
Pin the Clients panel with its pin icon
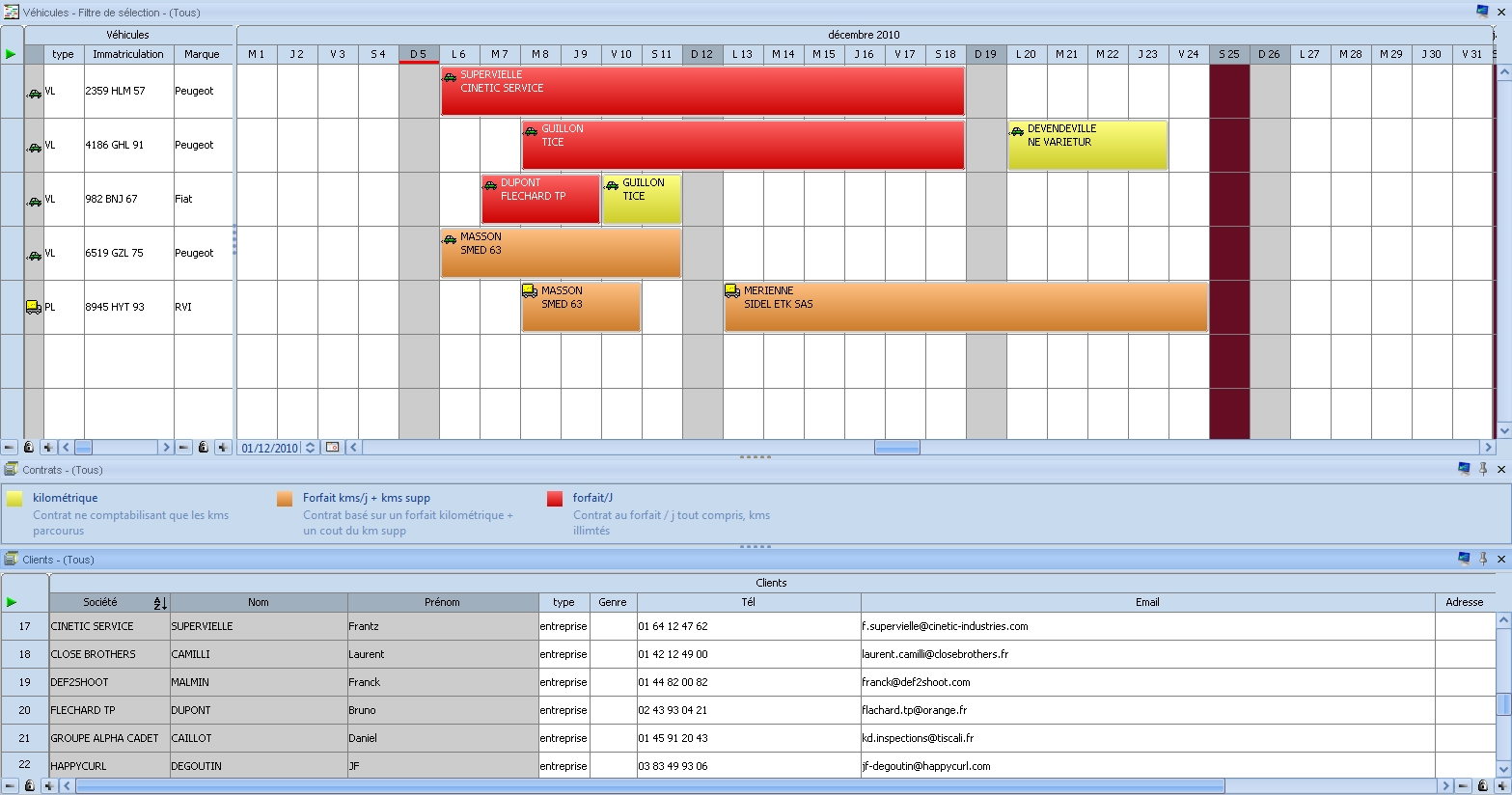[1483, 560]
